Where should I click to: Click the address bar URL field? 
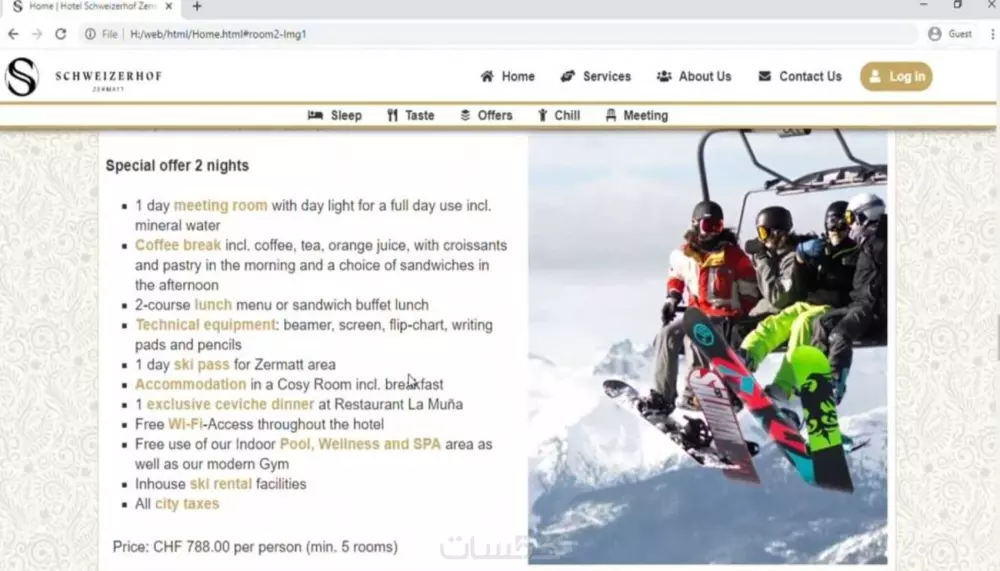pos(497,34)
